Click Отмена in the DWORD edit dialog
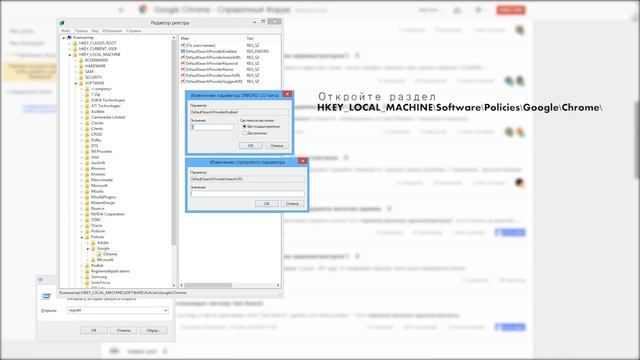The width and height of the screenshot is (640, 360). coord(277,146)
